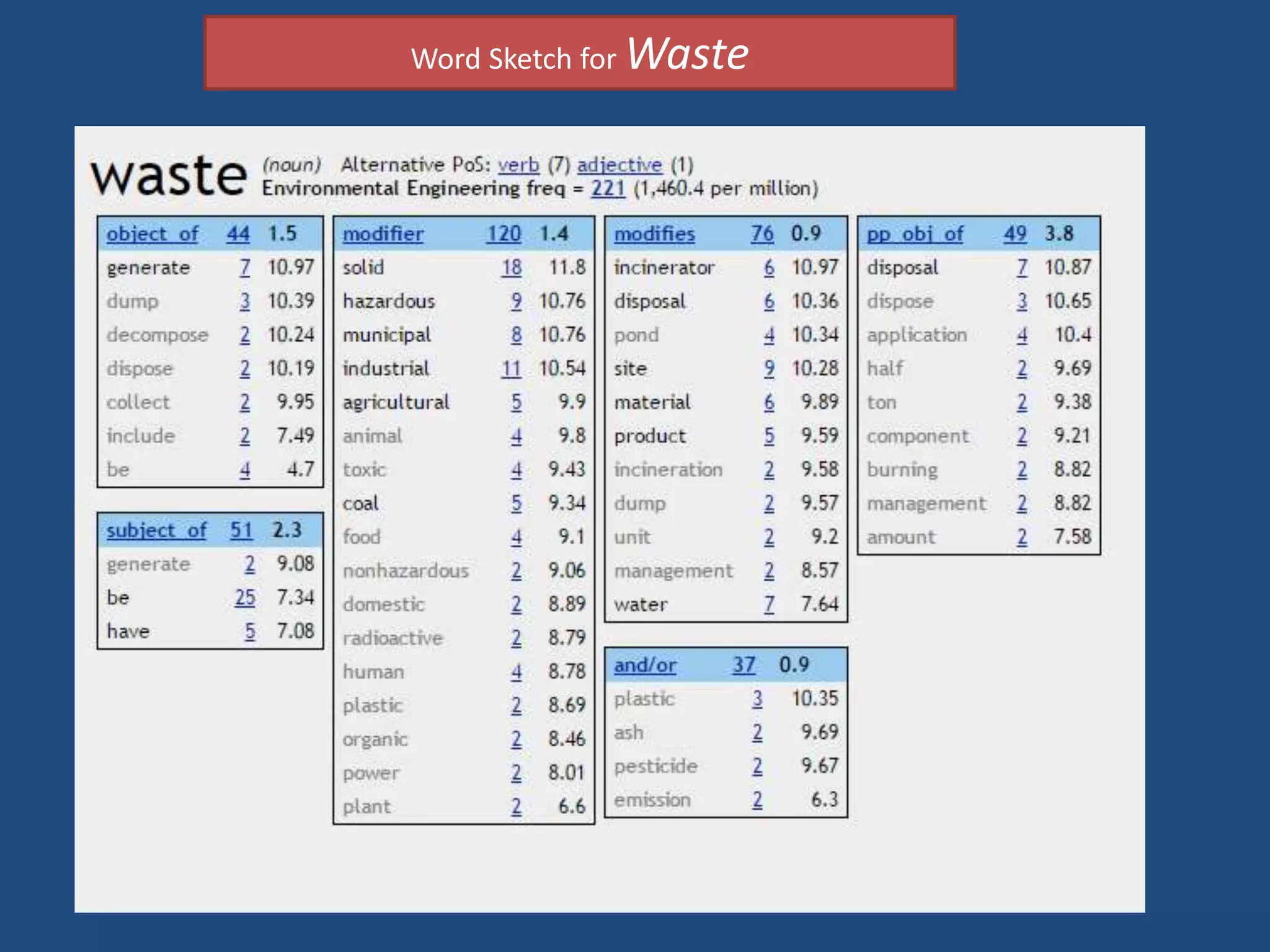Click count 5 for agricultural modifier

pos(517,402)
